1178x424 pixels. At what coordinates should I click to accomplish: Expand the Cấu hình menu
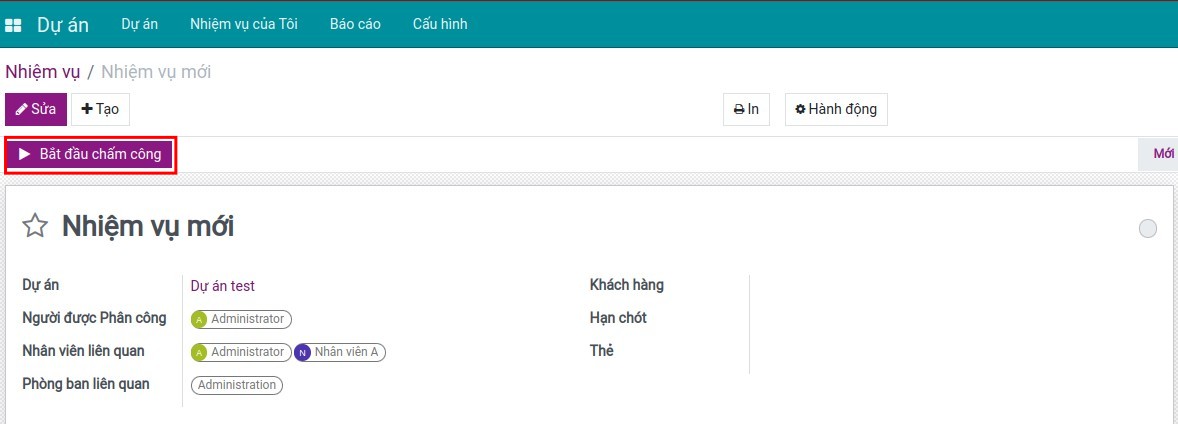(440, 24)
